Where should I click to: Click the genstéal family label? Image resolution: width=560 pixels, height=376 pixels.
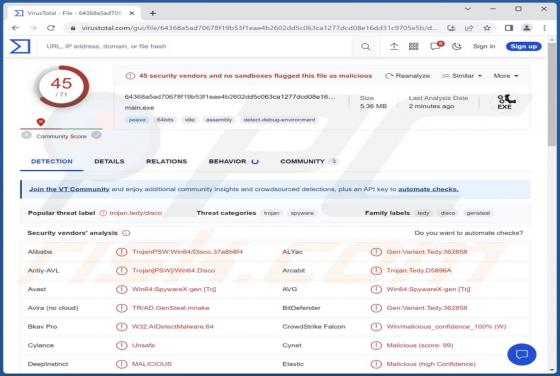478,213
